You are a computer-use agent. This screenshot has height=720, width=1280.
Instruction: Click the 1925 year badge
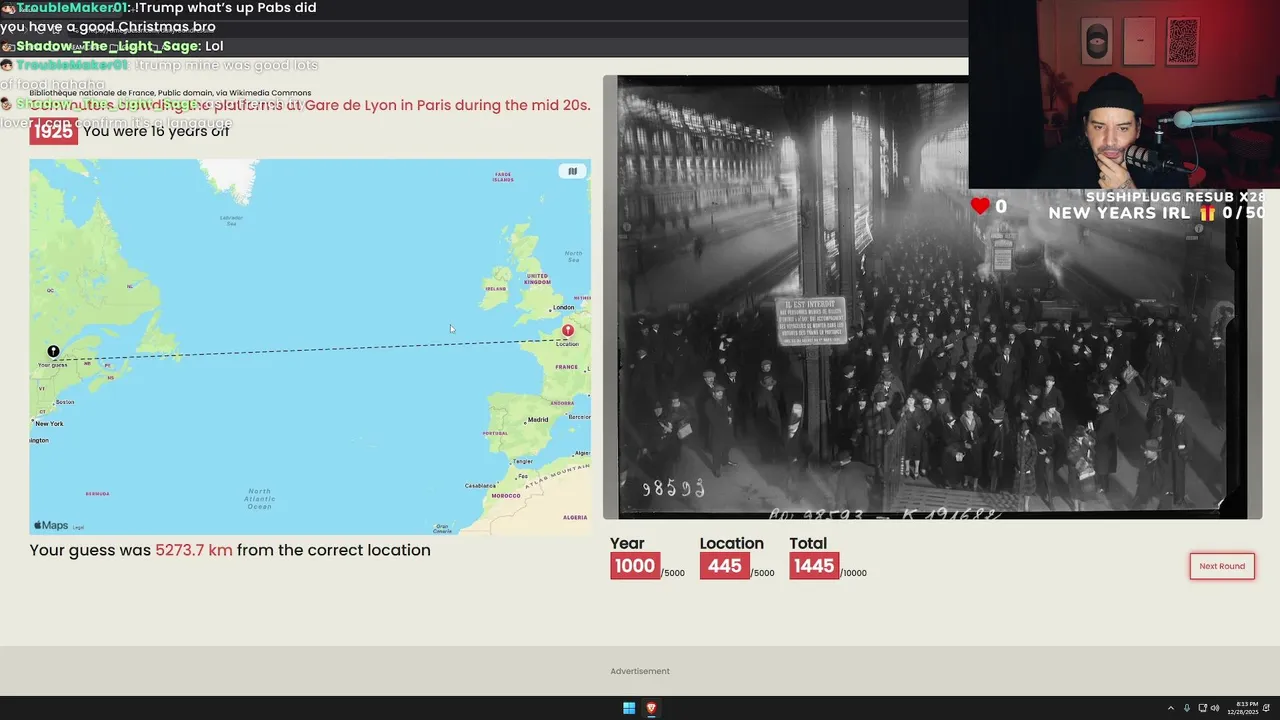click(53, 131)
